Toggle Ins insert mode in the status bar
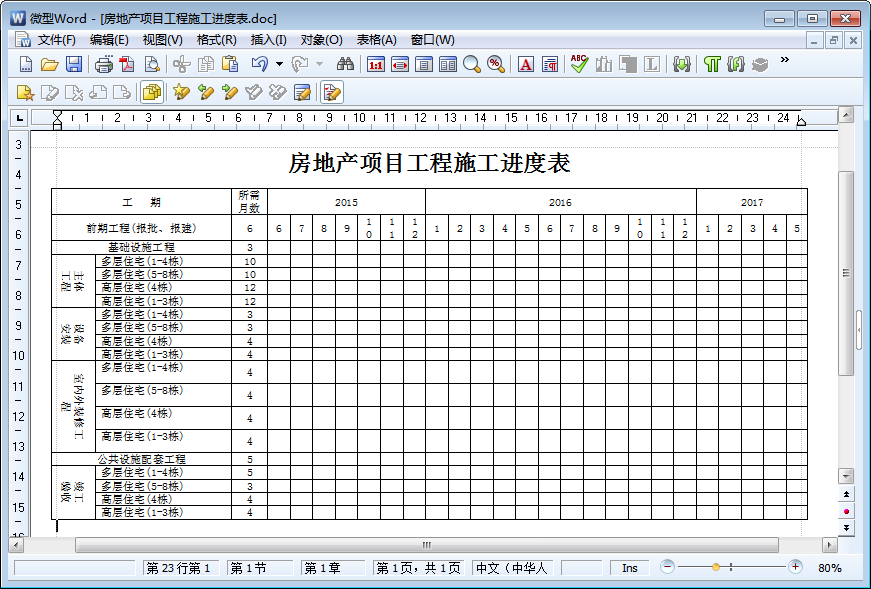 coord(629,568)
